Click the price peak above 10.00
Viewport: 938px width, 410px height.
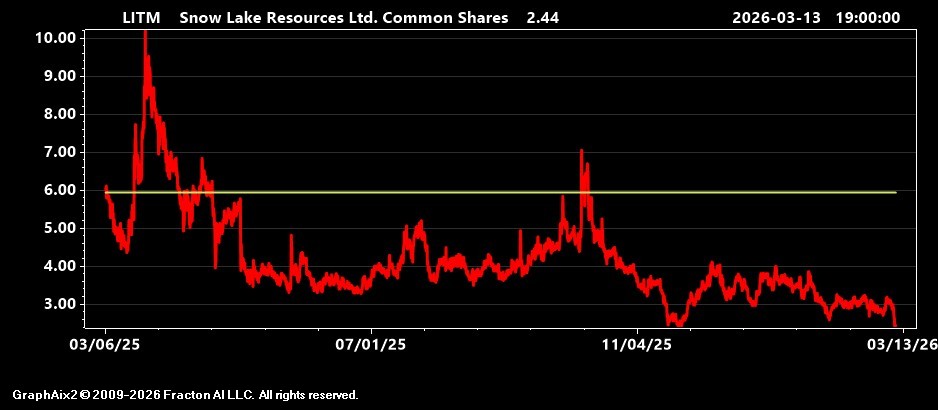point(145,34)
